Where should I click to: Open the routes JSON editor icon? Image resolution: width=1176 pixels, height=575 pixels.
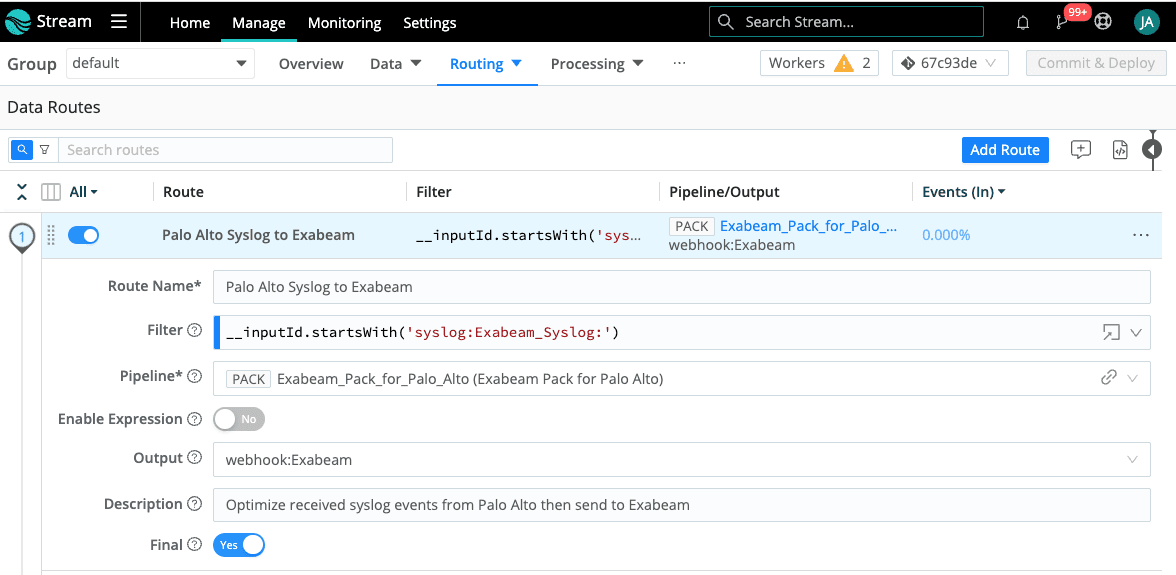[x=1120, y=149]
